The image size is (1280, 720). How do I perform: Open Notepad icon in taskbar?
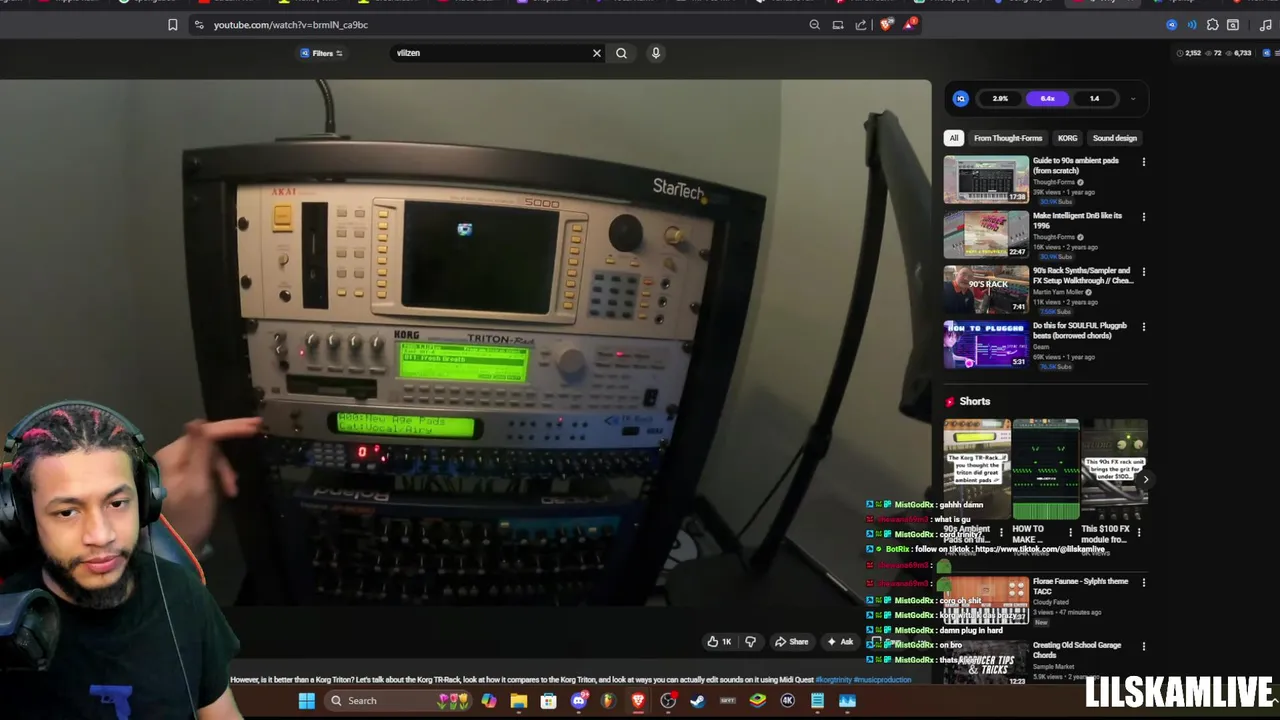817,701
